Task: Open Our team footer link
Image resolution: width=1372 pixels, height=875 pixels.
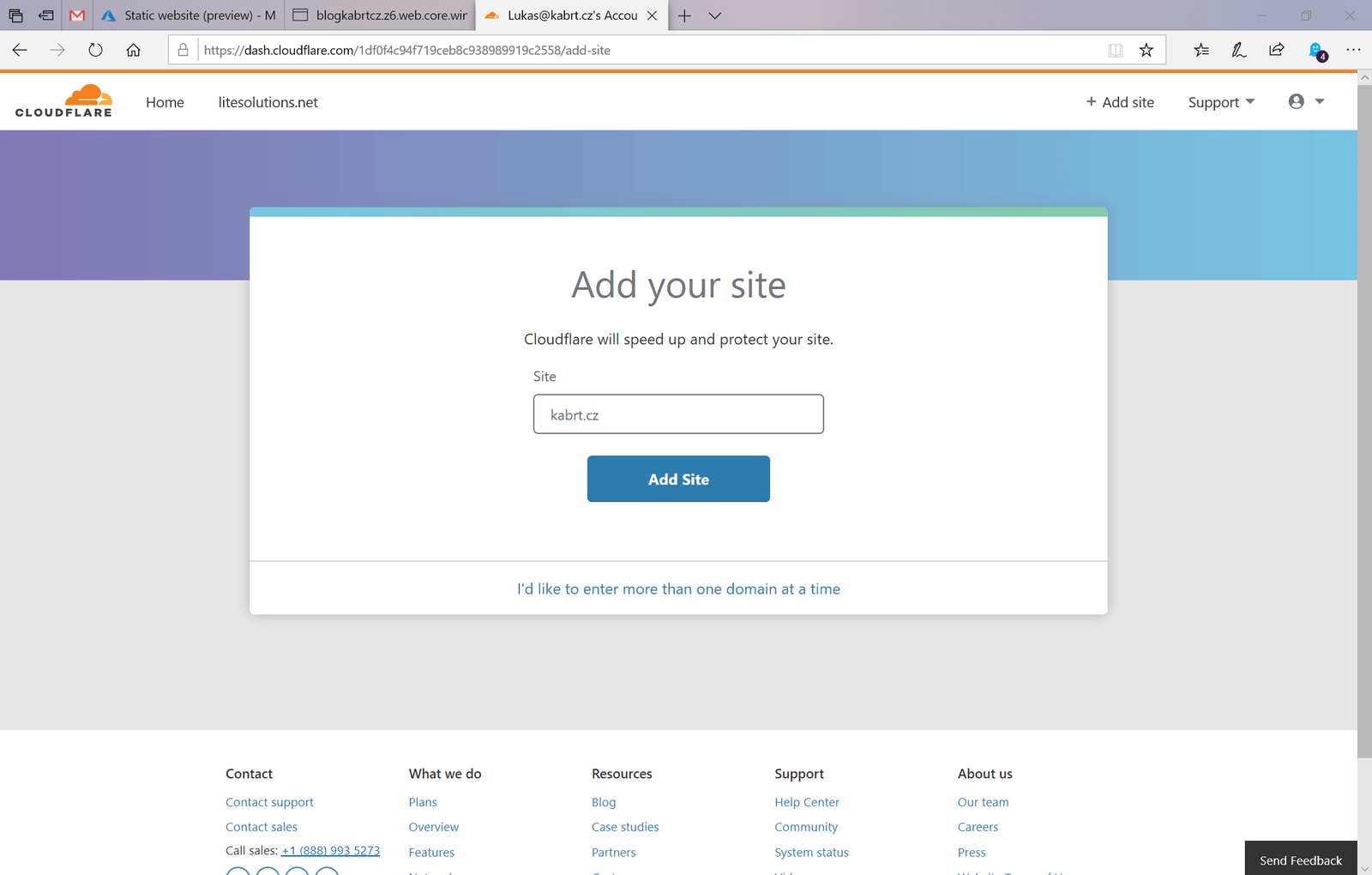Action: [983, 802]
